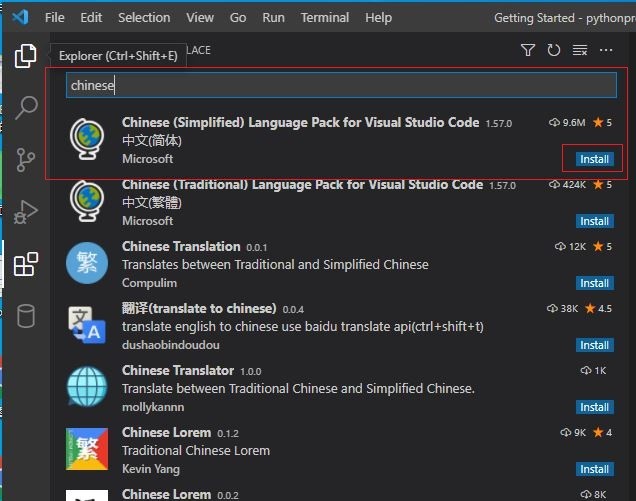Screen dimensions: 636x501
Task: Open the Extensions view icon
Action: (26, 265)
